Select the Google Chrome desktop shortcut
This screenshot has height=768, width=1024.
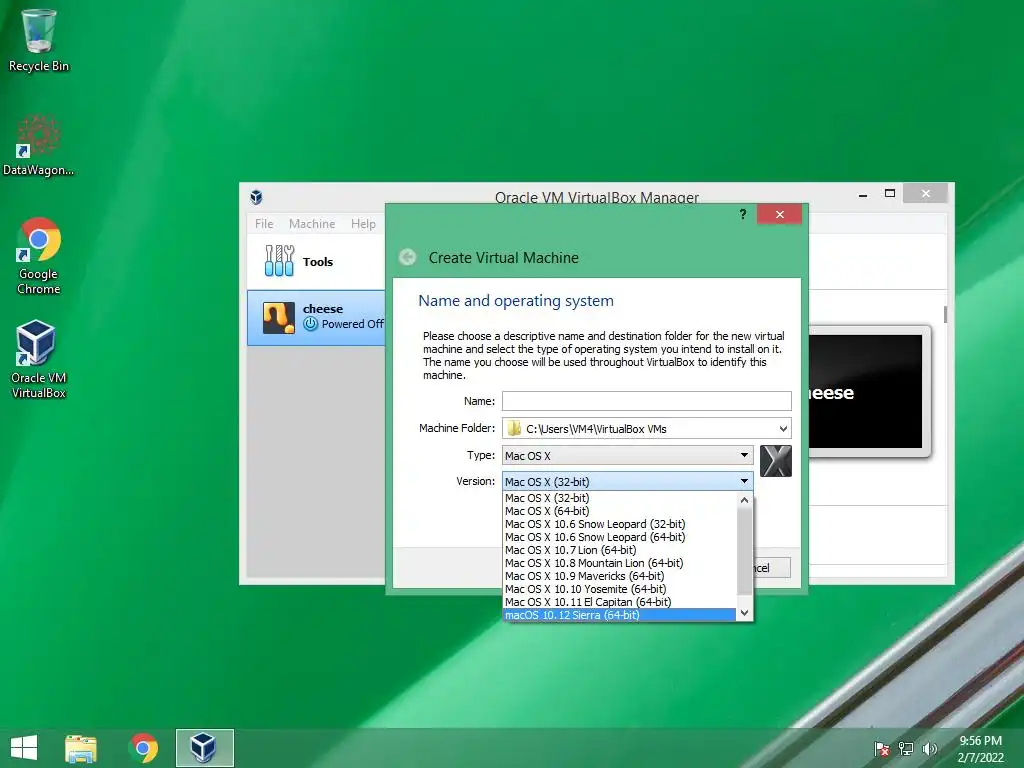39,256
